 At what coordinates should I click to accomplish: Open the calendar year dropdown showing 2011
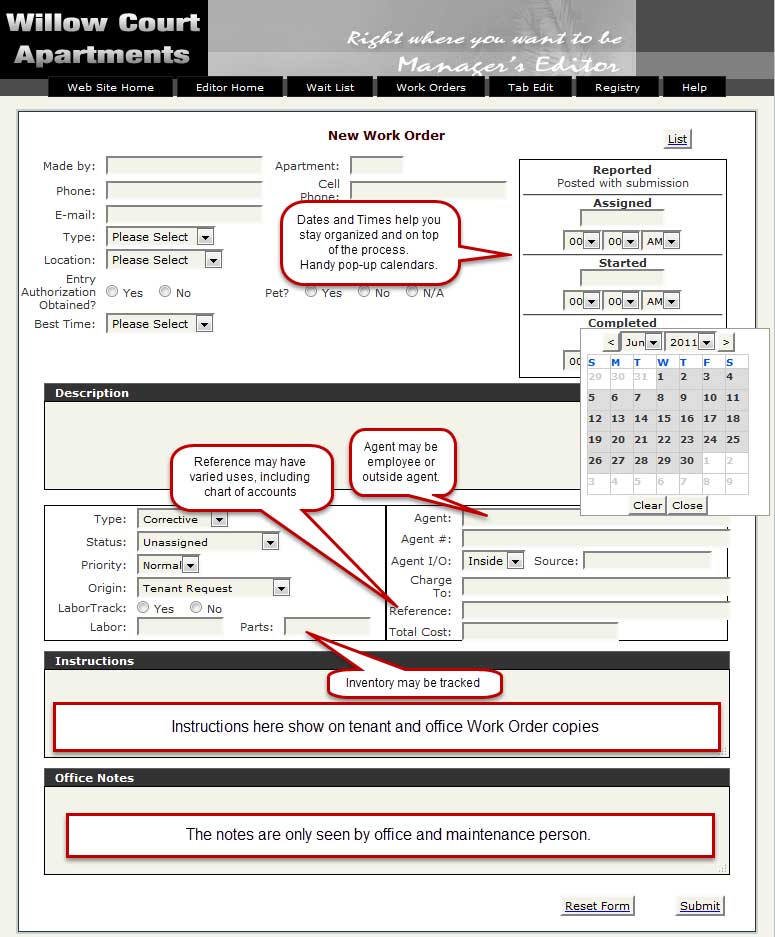(x=690, y=342)
